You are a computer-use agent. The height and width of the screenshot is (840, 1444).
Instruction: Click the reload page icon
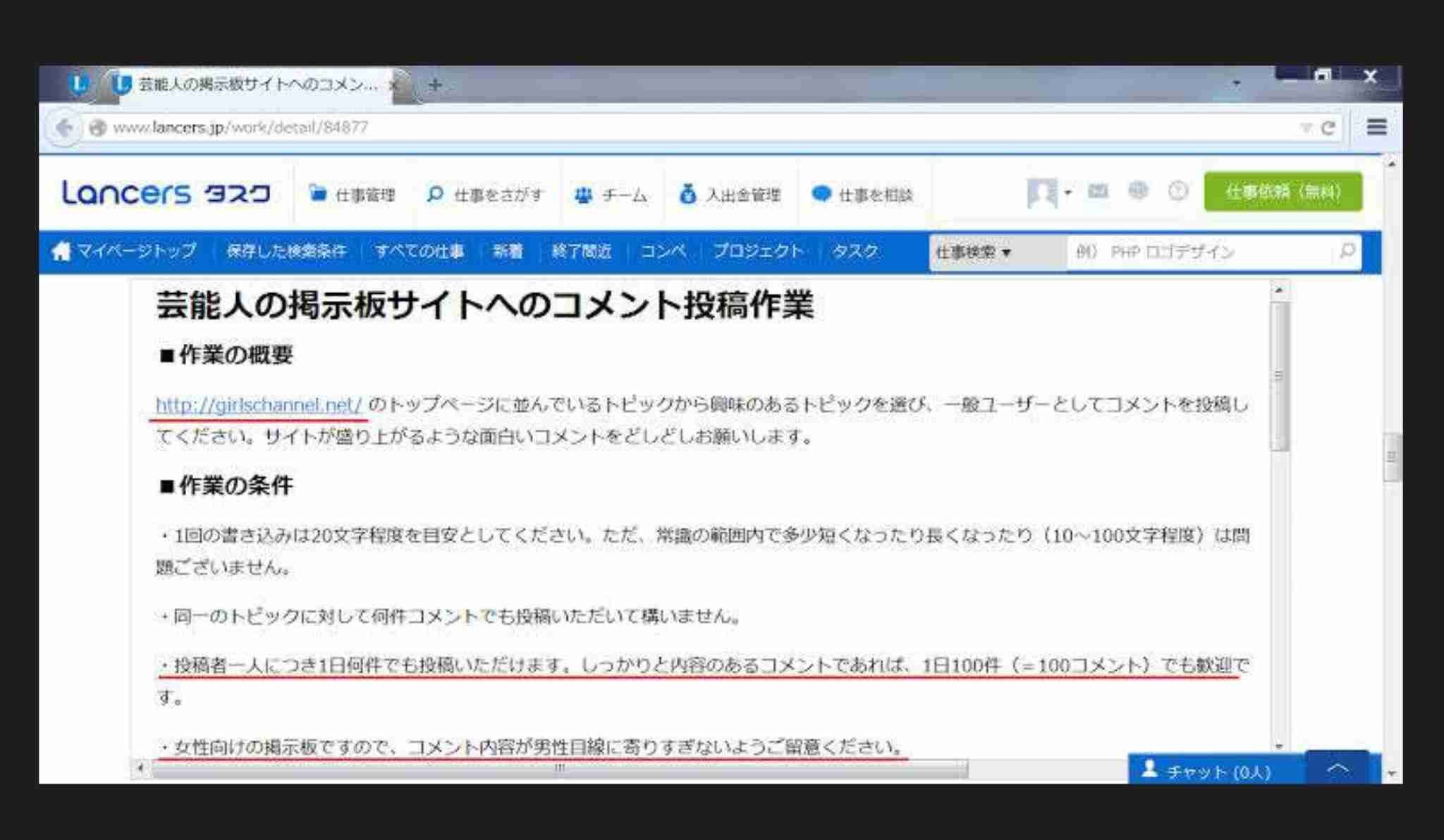(x=1328, y=128)
